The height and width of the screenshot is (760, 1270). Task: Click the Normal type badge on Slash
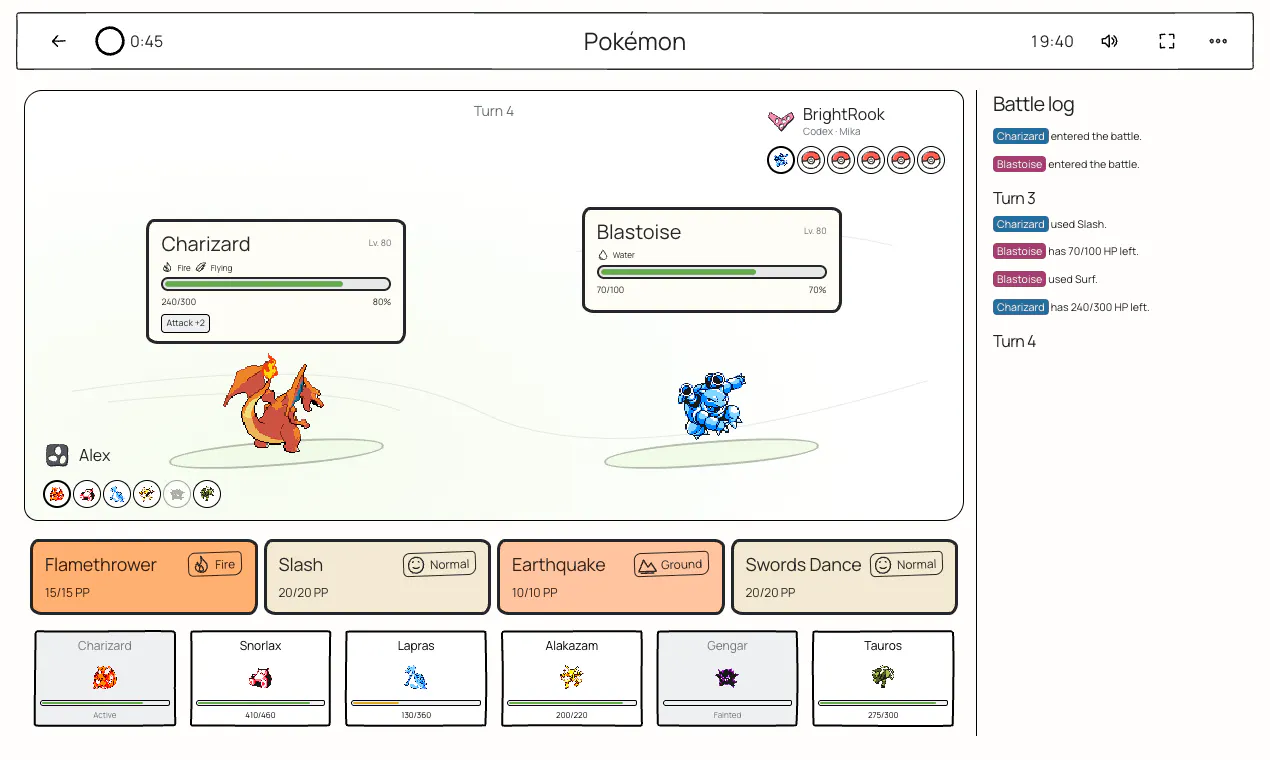(x=439, y=565)
